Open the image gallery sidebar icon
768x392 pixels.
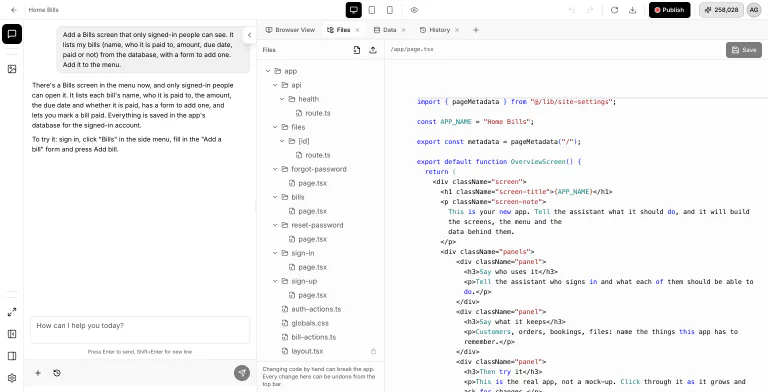point(12,69)
